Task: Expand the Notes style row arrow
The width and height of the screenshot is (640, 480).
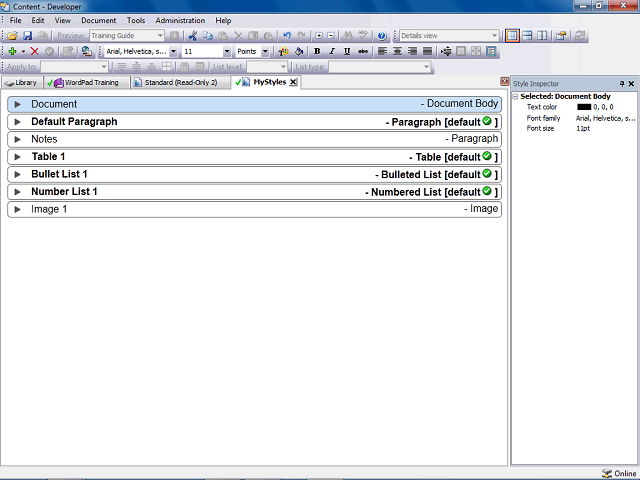Action: pos(17,140)
